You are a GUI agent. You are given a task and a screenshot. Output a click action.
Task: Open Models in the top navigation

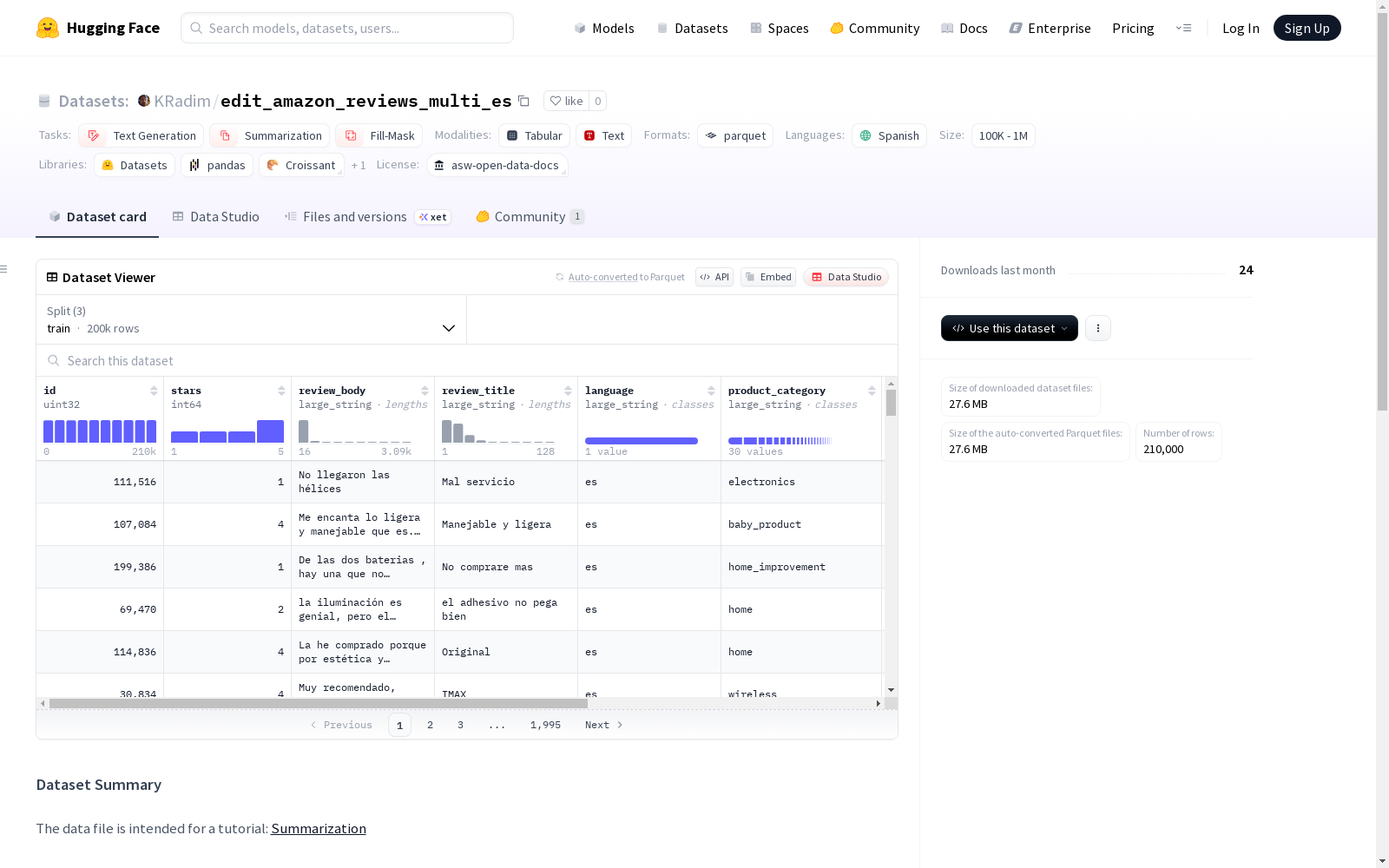click(604, 28)
